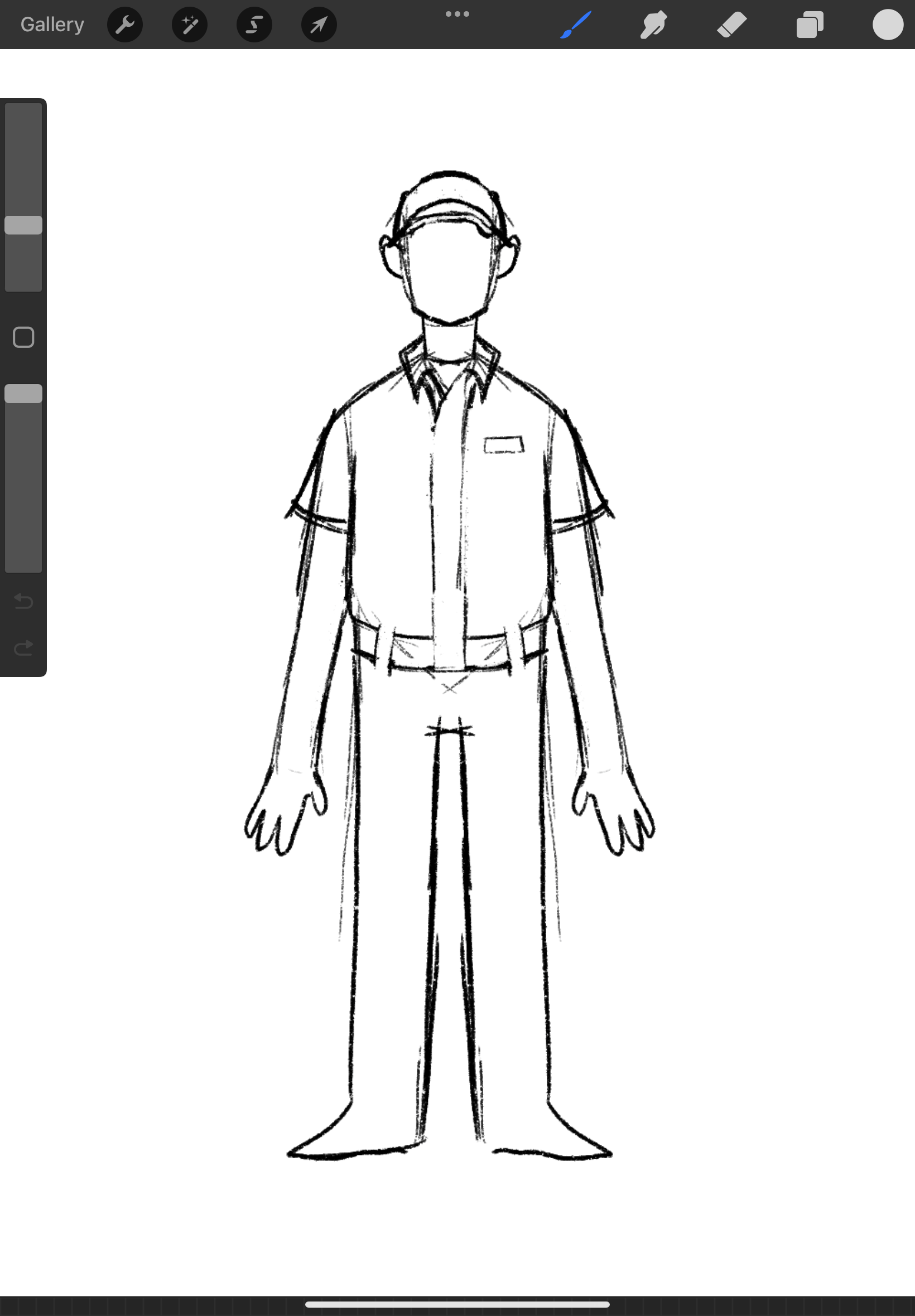The width and height of the screenshot is (915, 1316).
Task: Select the Paint brush tool
Action: pyautogui.click(x=575, y=25)
